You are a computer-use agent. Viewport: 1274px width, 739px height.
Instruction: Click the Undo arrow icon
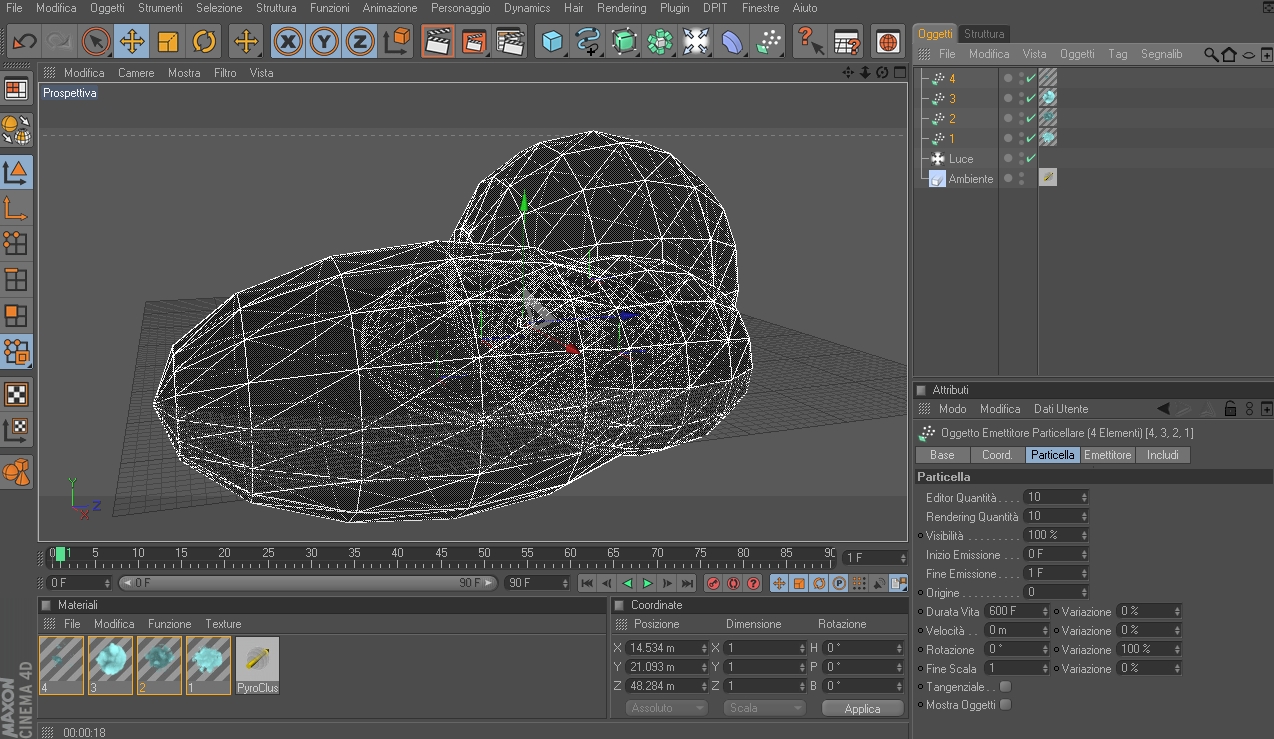pyautogui.click(x=24, y=42)
